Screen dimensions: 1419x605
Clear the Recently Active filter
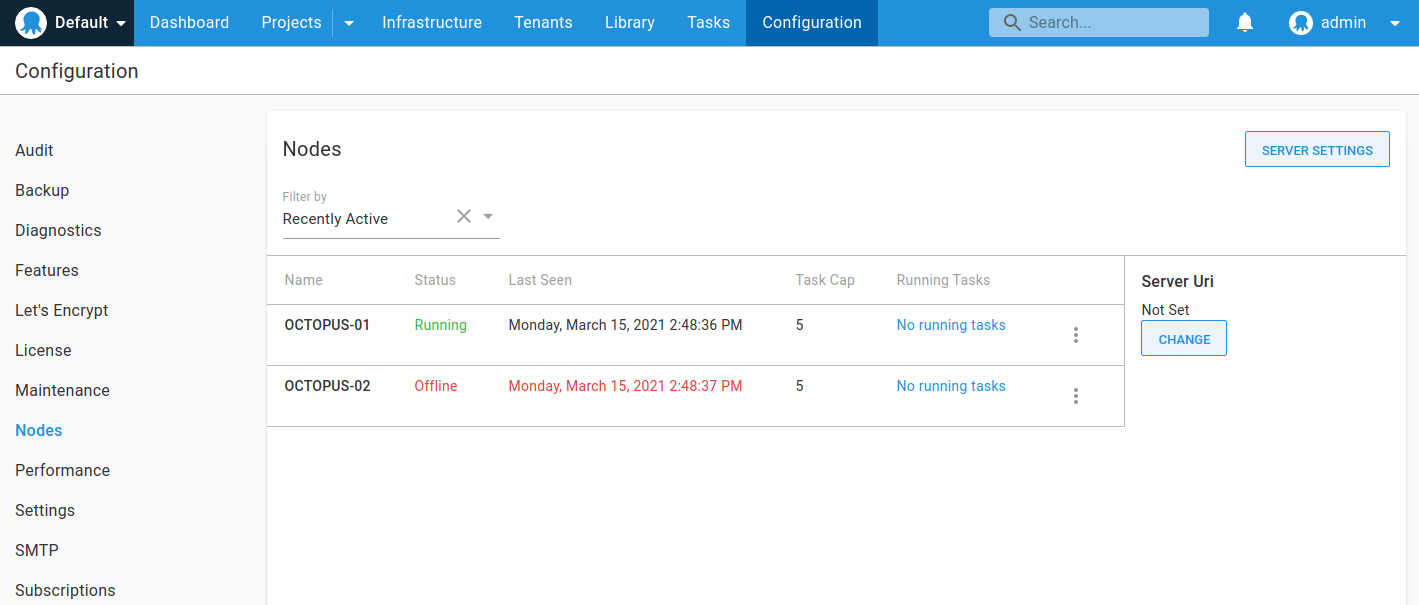pos(464,216)
